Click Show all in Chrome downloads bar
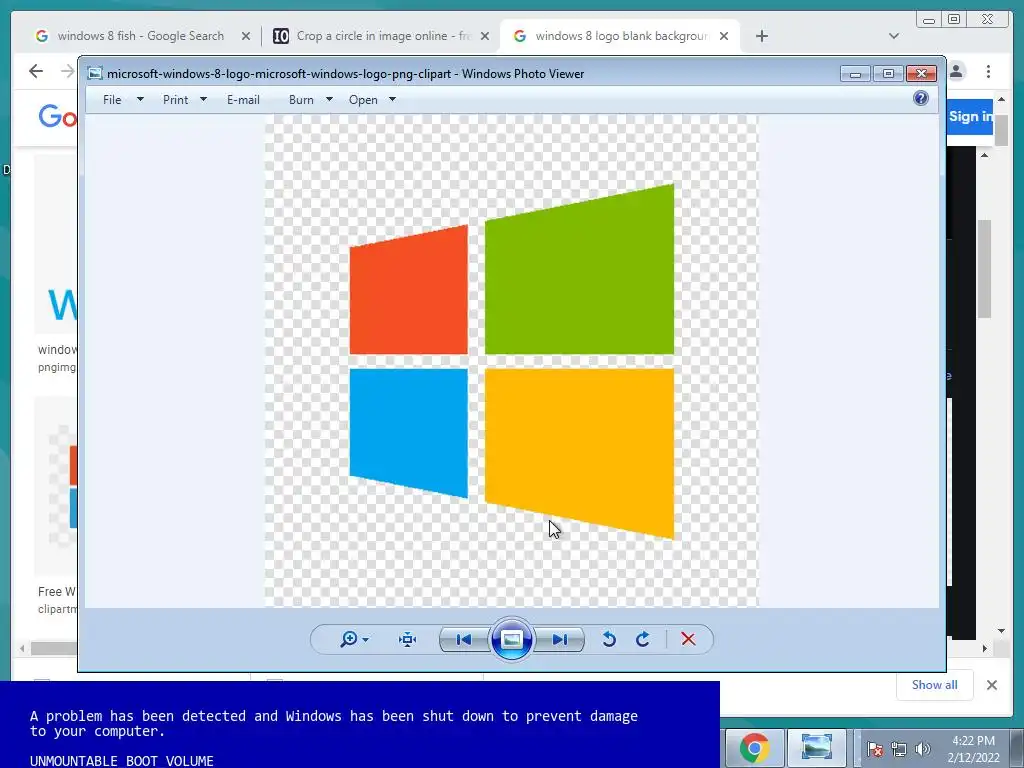This screenshot has height=768, width=1024. tap(935, 684)
